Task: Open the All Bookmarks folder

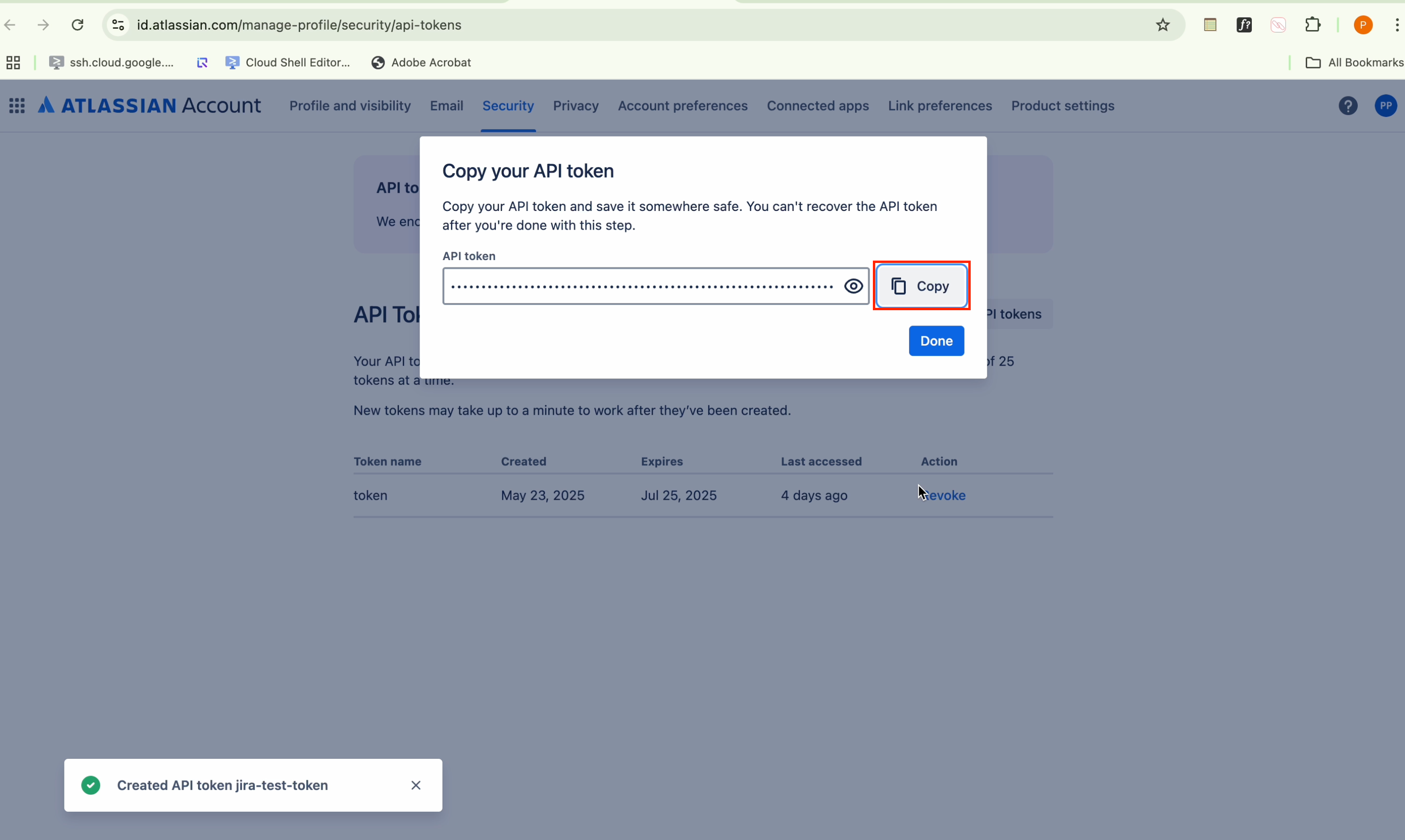Action: (x=1354, y=63)
